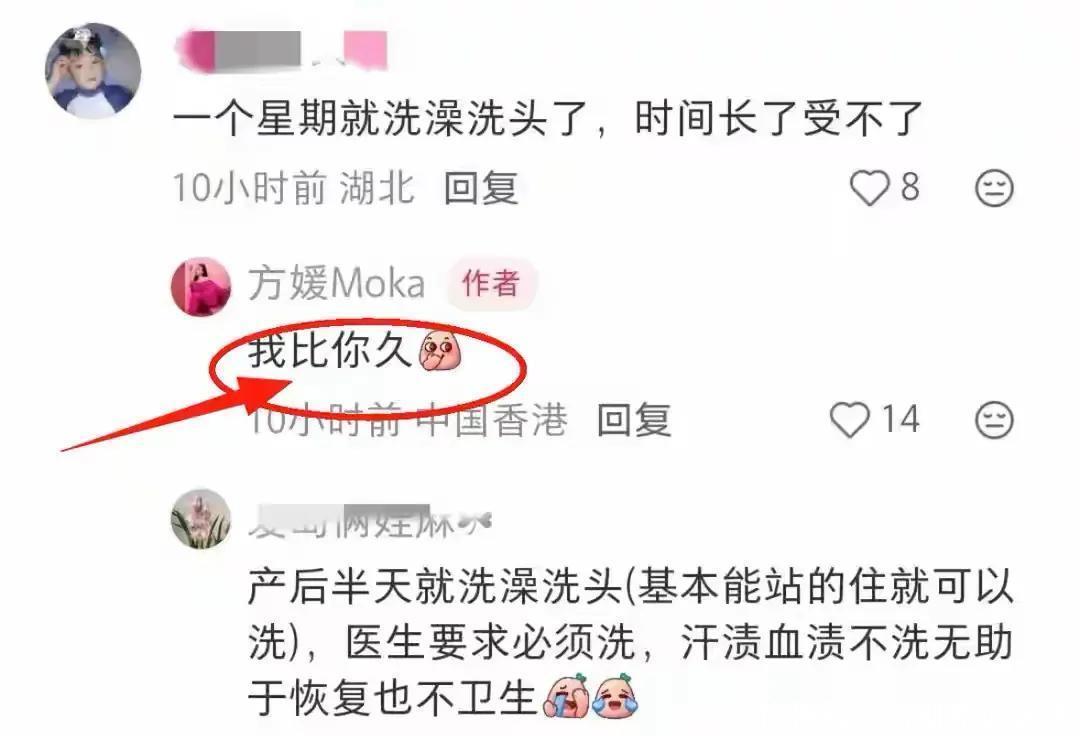Like the 湖北 comment with 8 likes
The height and width of the screenshot is (736, 1080).
point(870,187)
